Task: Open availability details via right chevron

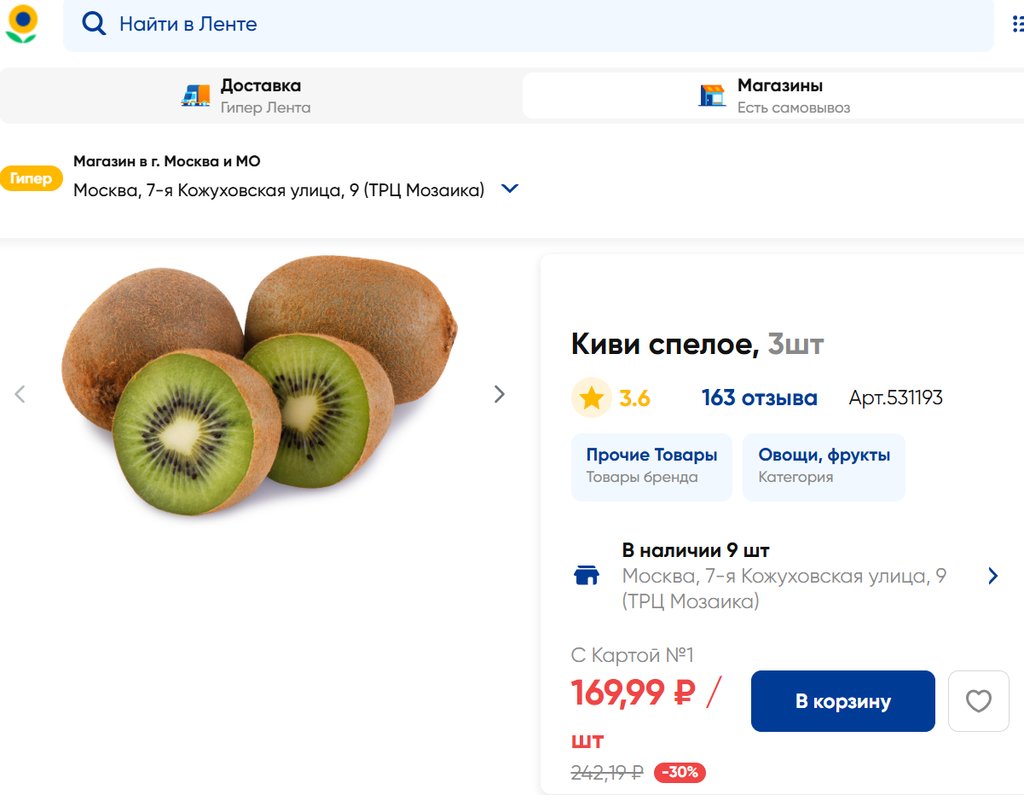Action: pyautogui.click(x=992, y=575)
